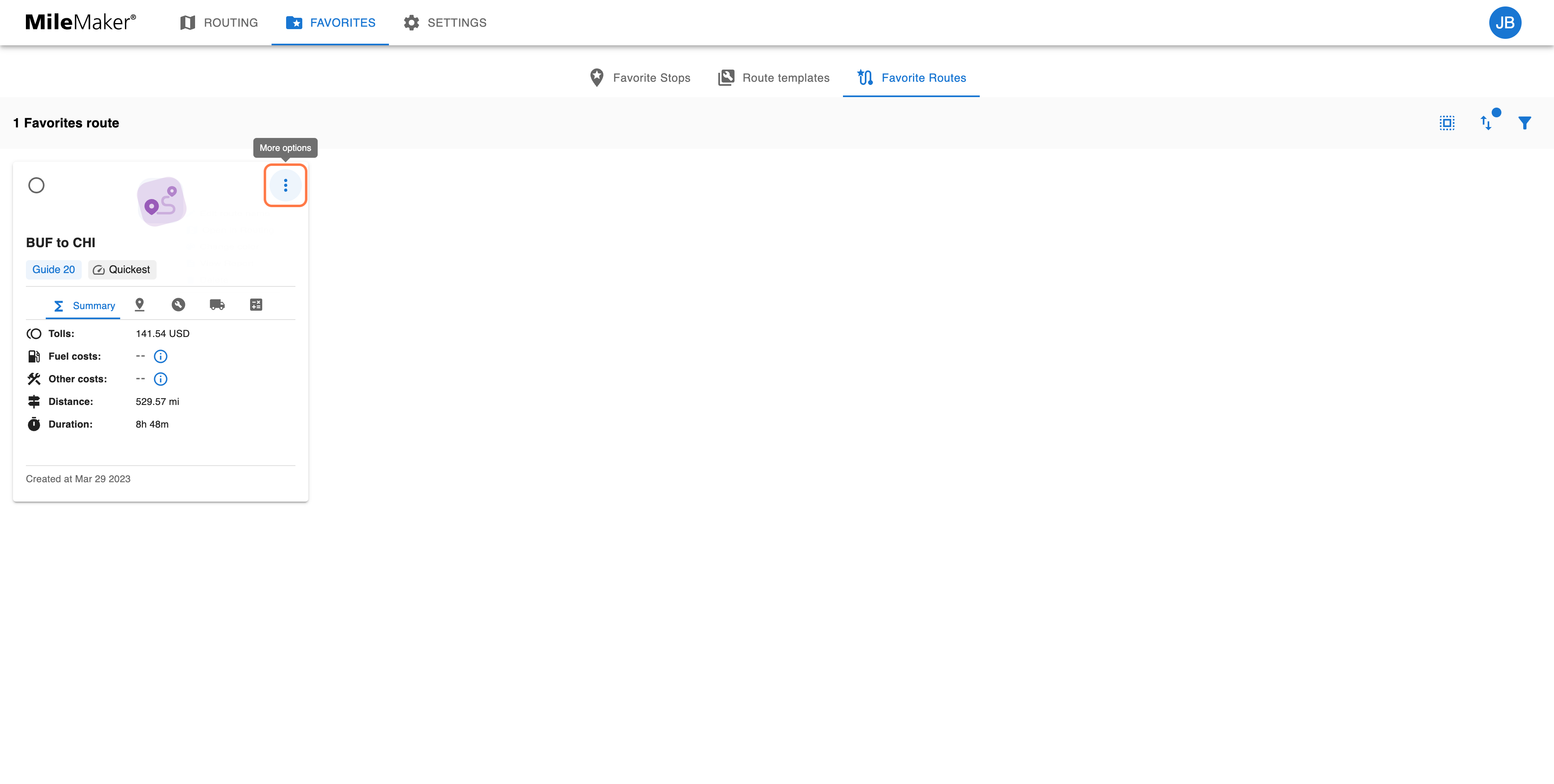Click the Tolls coin icon
1554x784 pixels.
pos(34,333)
